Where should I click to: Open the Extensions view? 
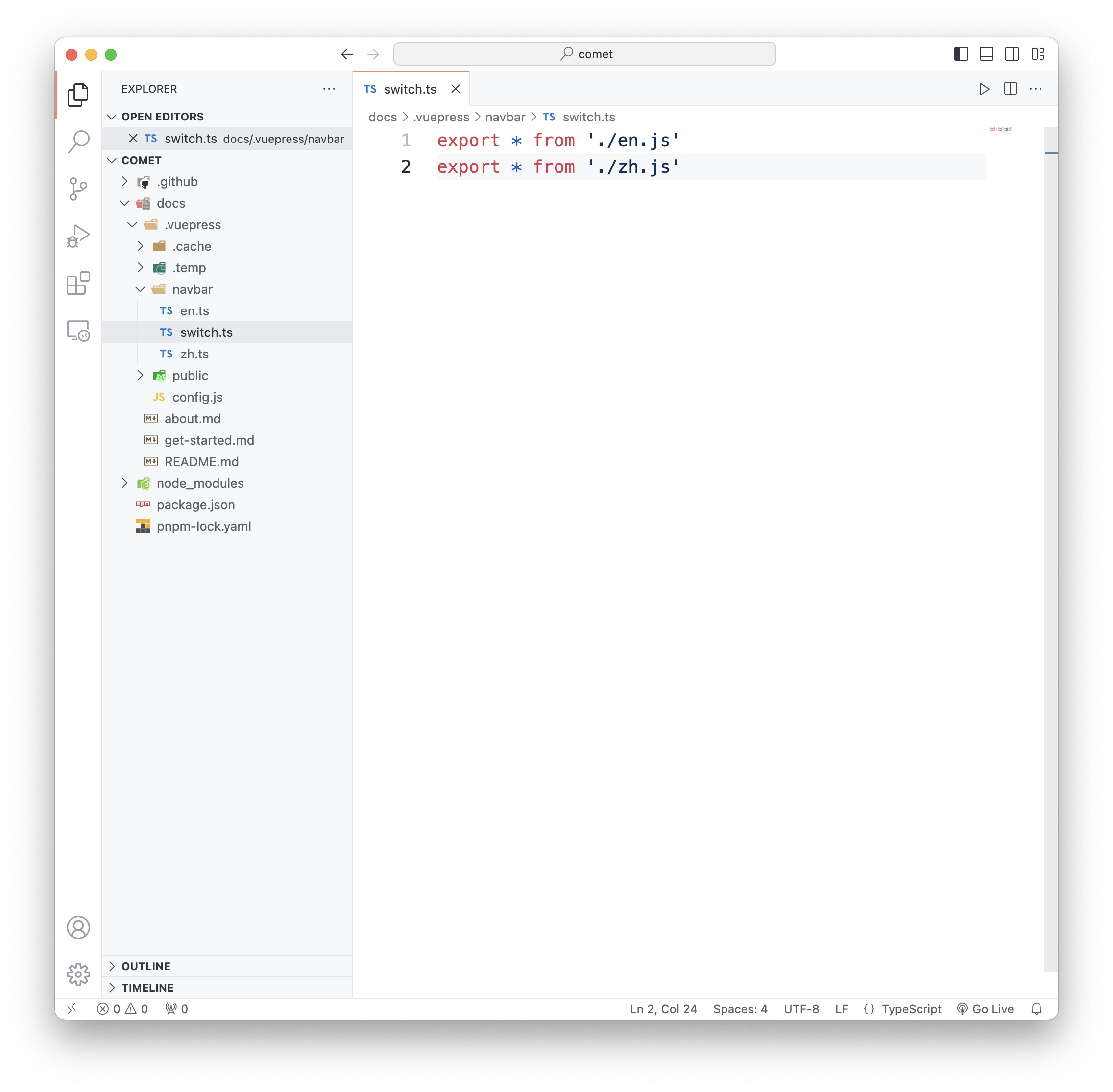78,284
